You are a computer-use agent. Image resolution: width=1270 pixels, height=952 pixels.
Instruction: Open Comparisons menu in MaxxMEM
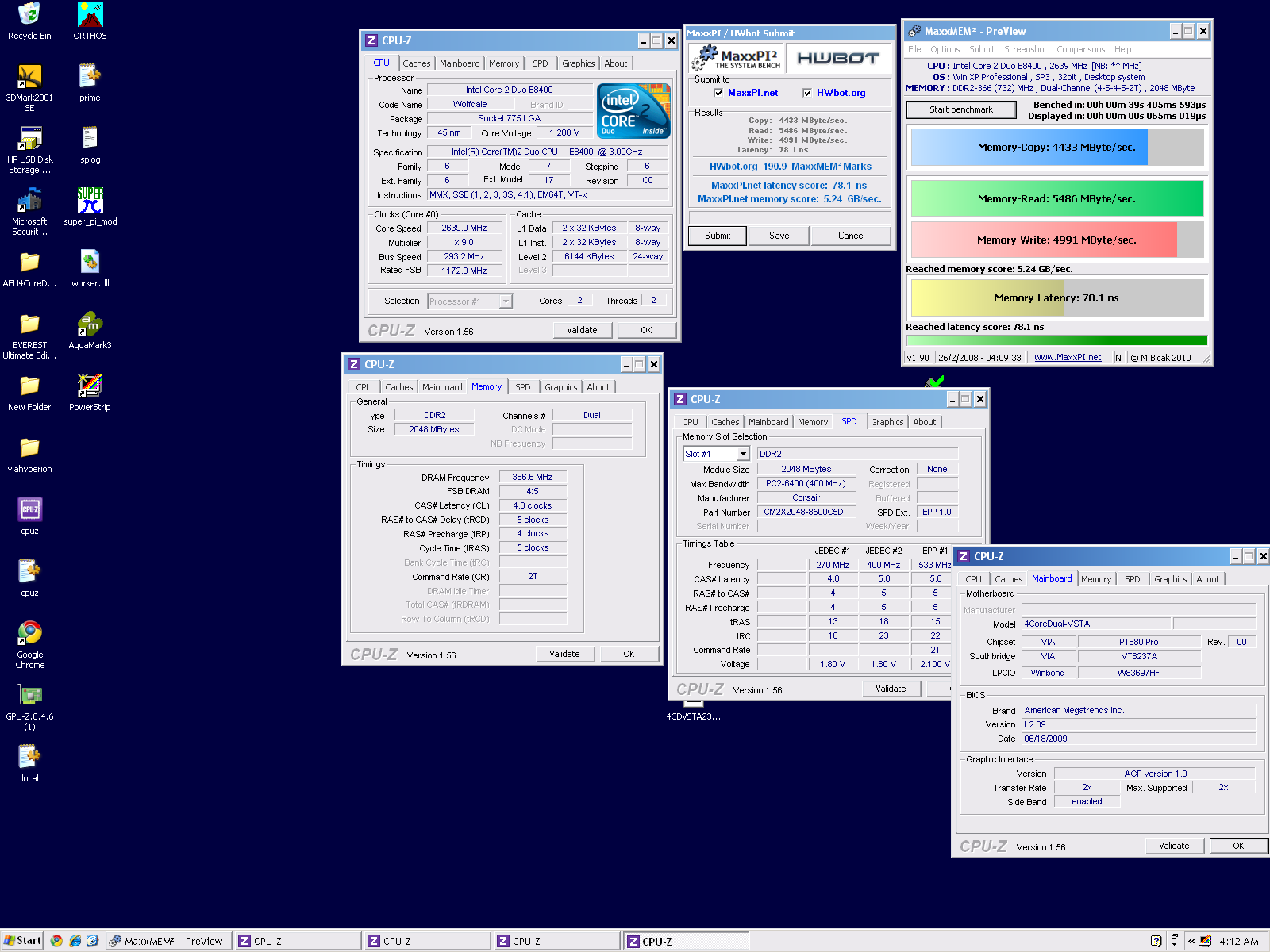(1080, 49)
